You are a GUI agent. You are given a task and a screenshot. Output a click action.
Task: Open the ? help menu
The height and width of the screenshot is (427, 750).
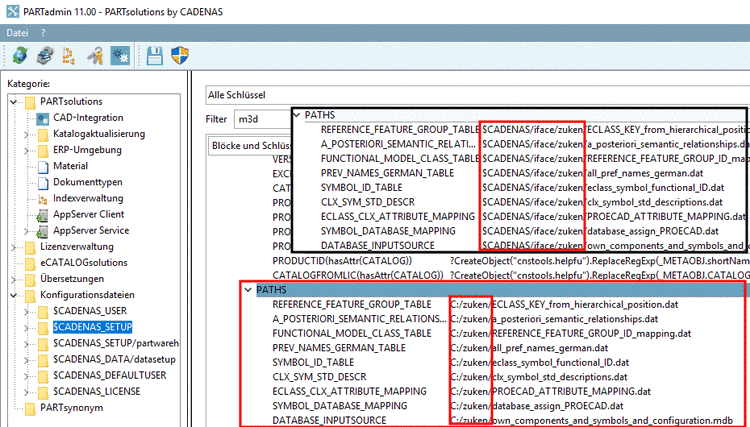tap(43, 33)
